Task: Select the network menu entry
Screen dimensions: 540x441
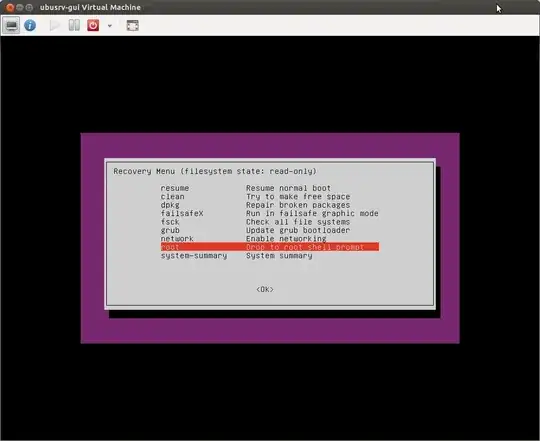Action: (177, 239)
